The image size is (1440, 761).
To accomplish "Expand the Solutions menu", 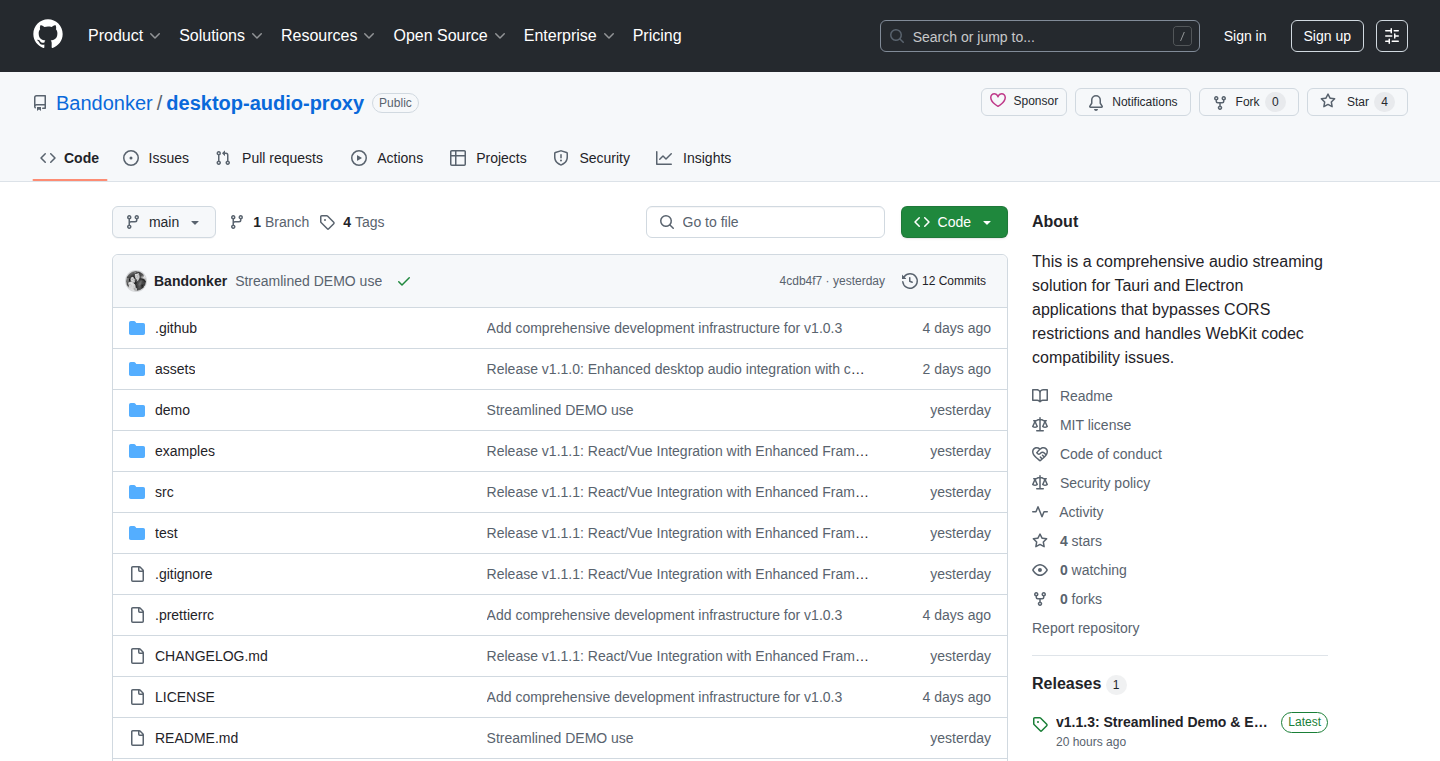I will tap(221, 36).
